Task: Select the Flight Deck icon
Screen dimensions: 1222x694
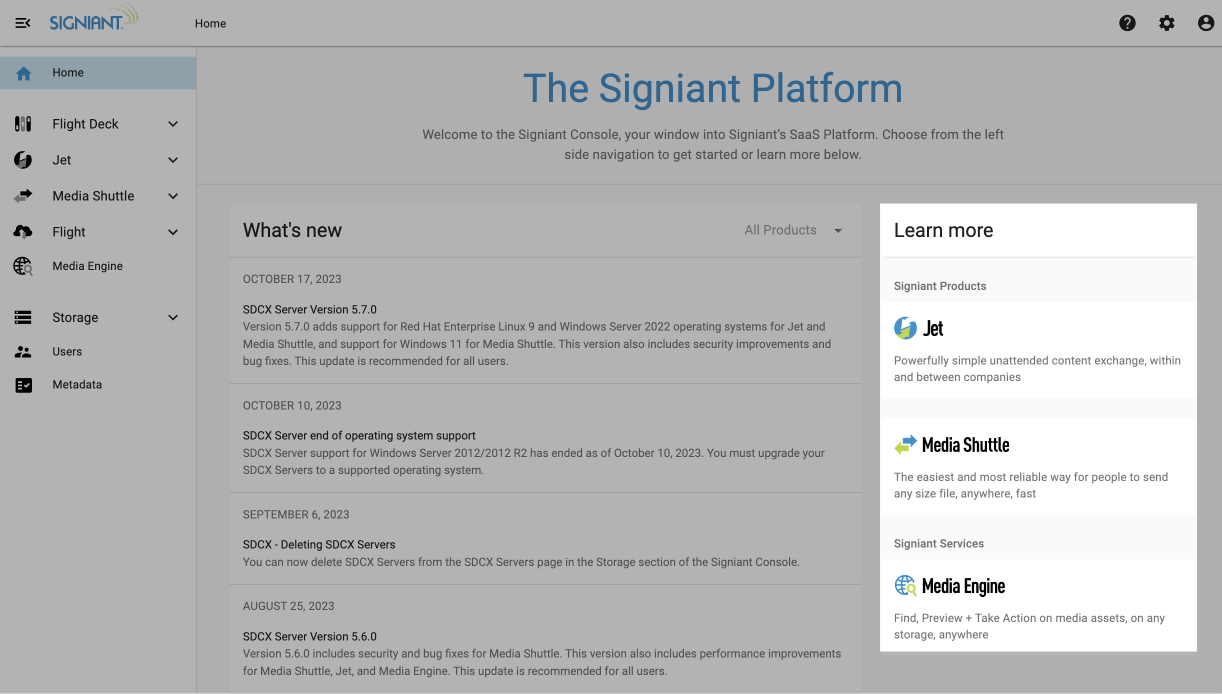Action: (x=22, y=123)
